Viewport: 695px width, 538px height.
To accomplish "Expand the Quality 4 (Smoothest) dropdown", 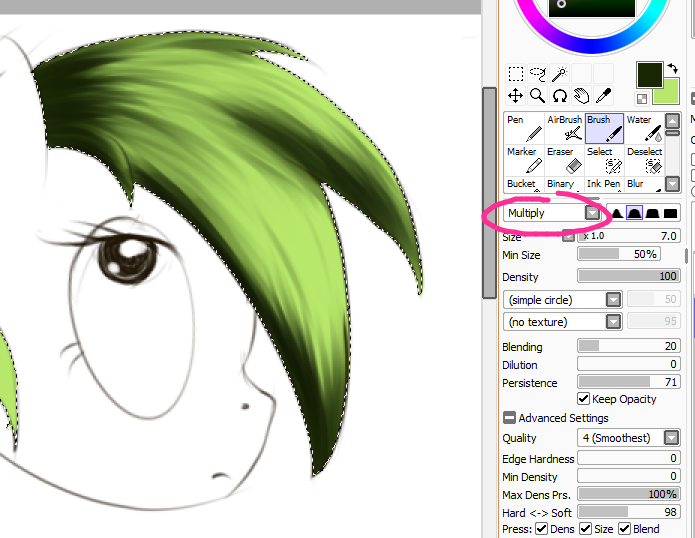I will tap(669, 438).
